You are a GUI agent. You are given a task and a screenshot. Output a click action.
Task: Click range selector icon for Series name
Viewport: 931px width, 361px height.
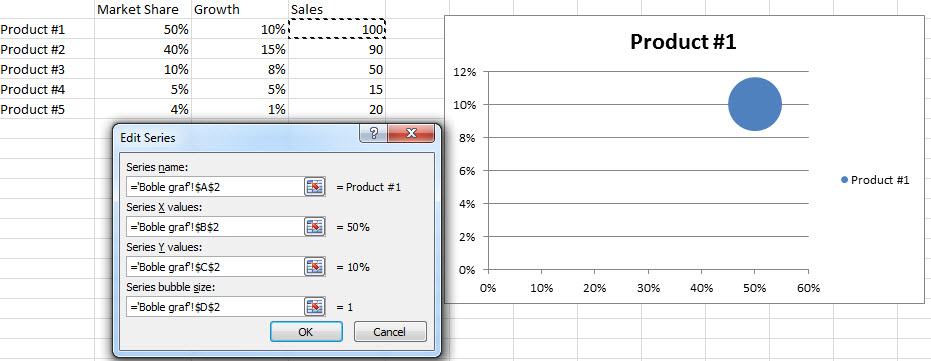(315, 186)
